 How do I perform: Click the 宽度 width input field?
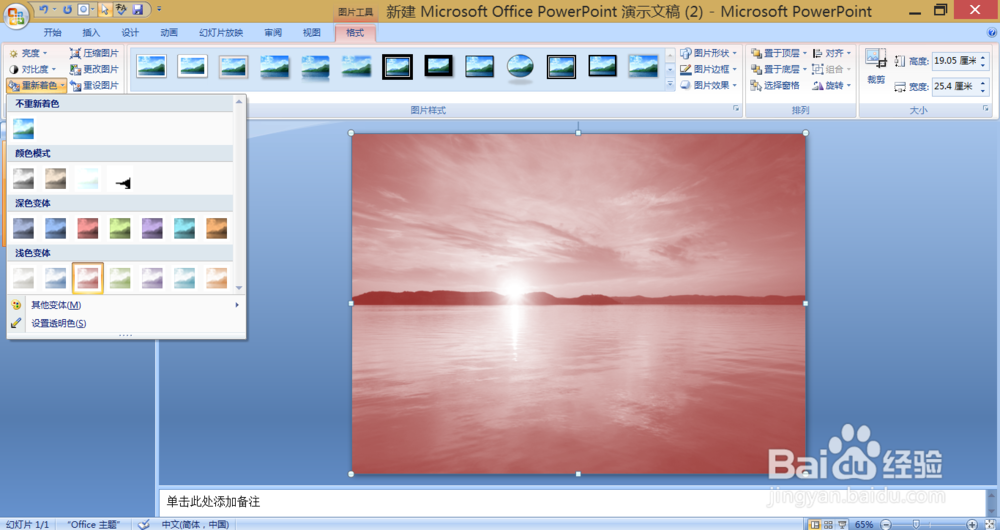(x=956, y=86)
